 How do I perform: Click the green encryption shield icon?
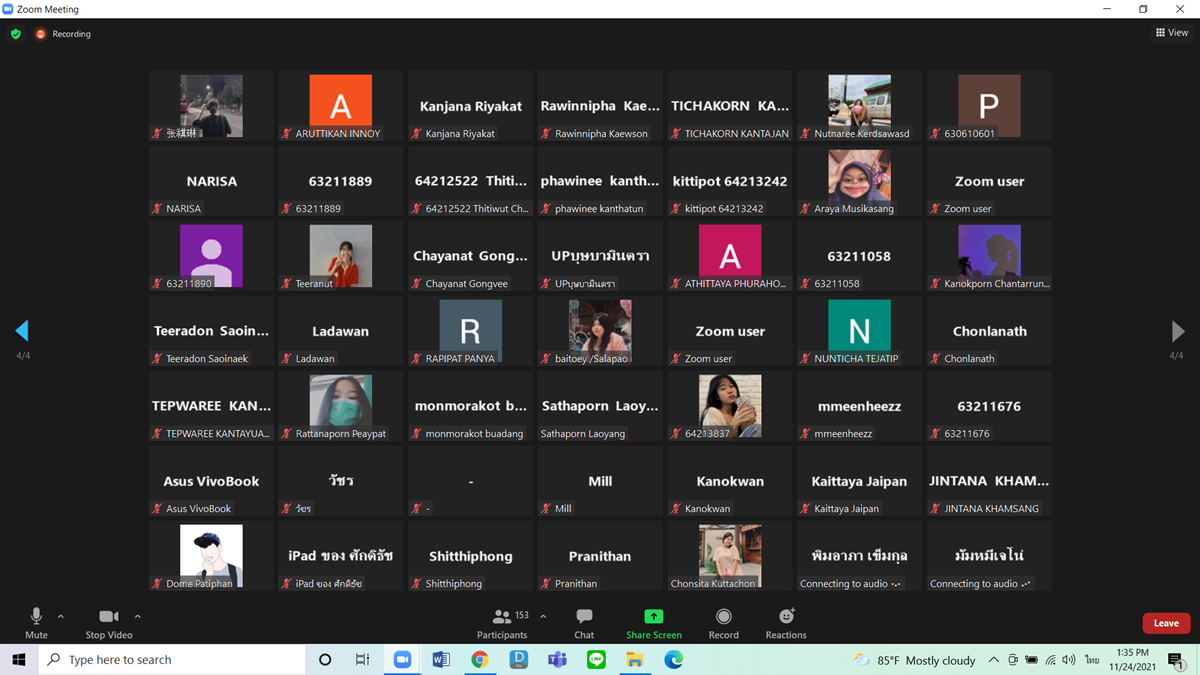pos(16,34)
